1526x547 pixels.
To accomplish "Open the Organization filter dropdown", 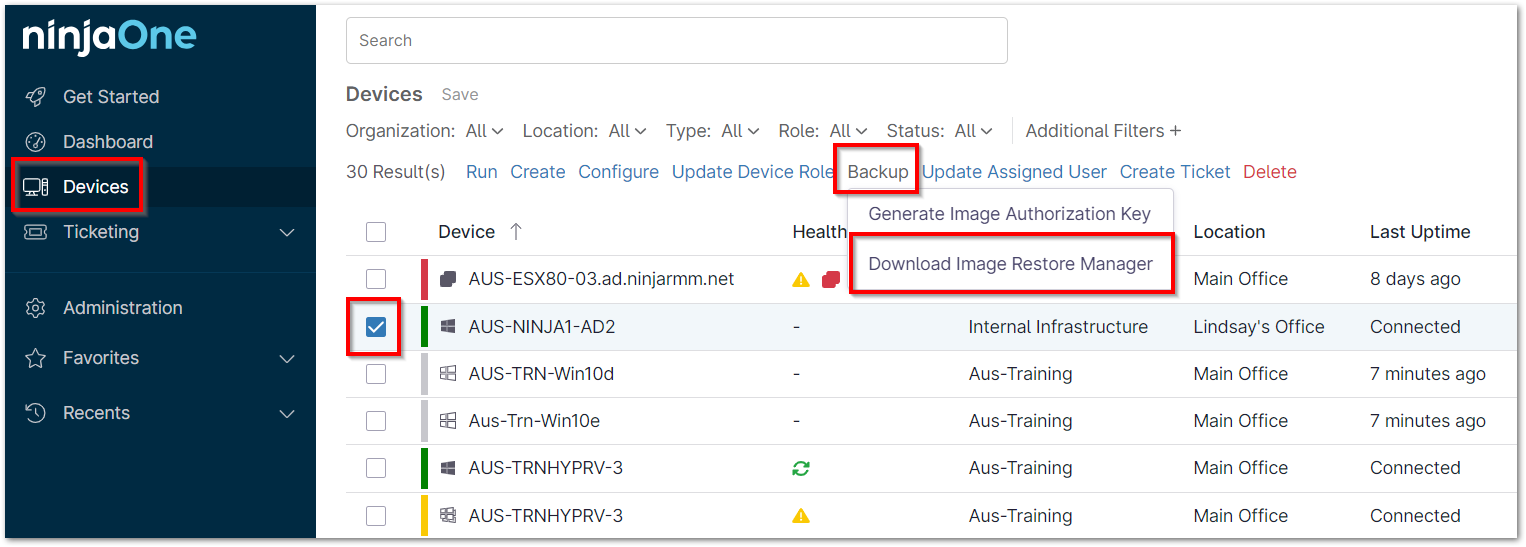I will (x=485, y=131).
